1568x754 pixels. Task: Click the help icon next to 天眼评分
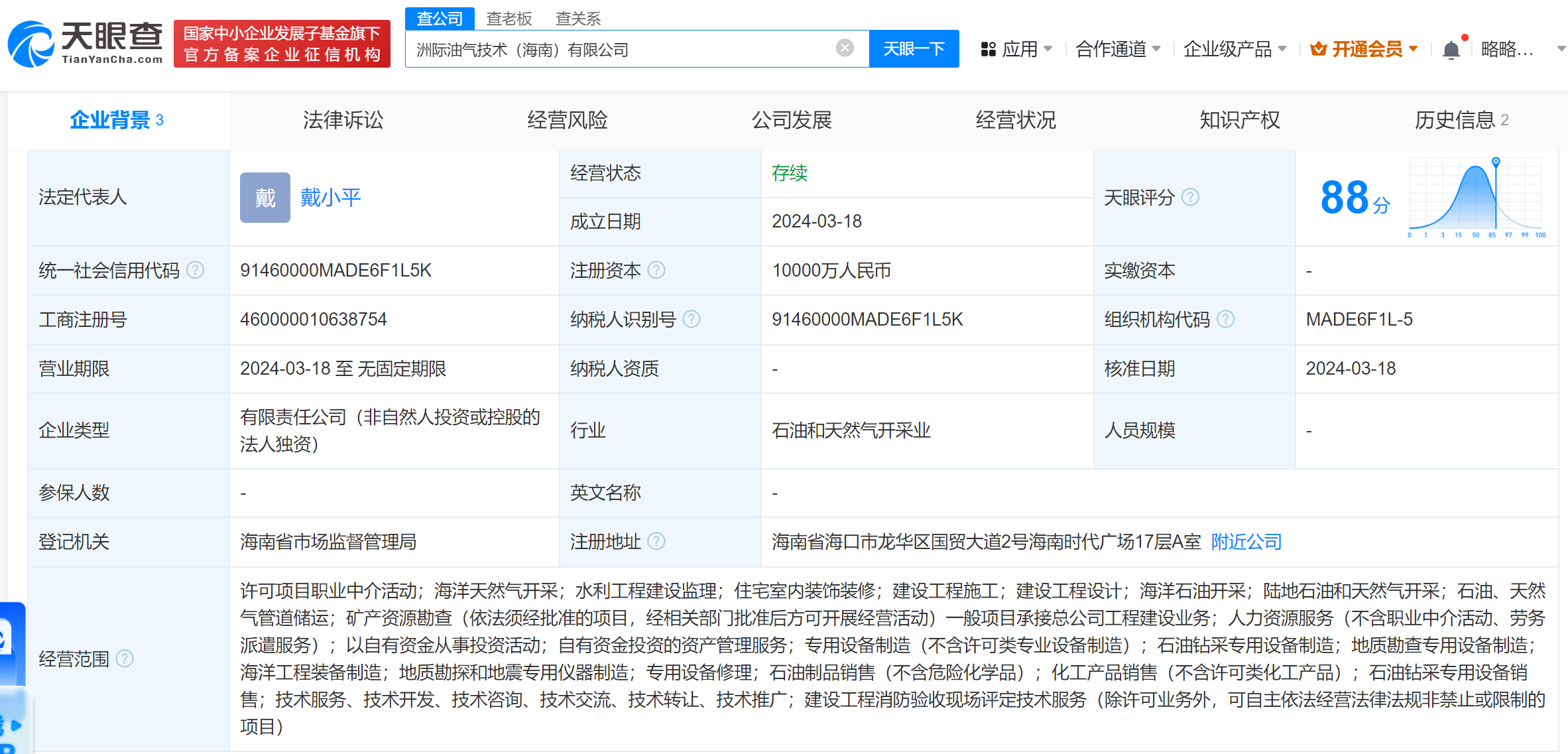[1190, 197]
